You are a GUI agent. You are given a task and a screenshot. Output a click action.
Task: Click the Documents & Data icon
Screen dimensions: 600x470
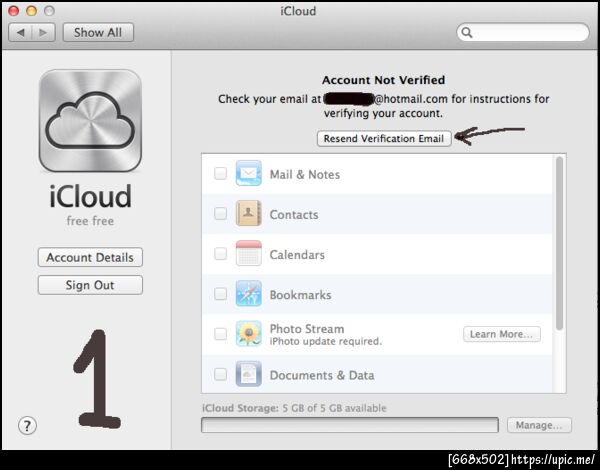click(x=249, y=374)
